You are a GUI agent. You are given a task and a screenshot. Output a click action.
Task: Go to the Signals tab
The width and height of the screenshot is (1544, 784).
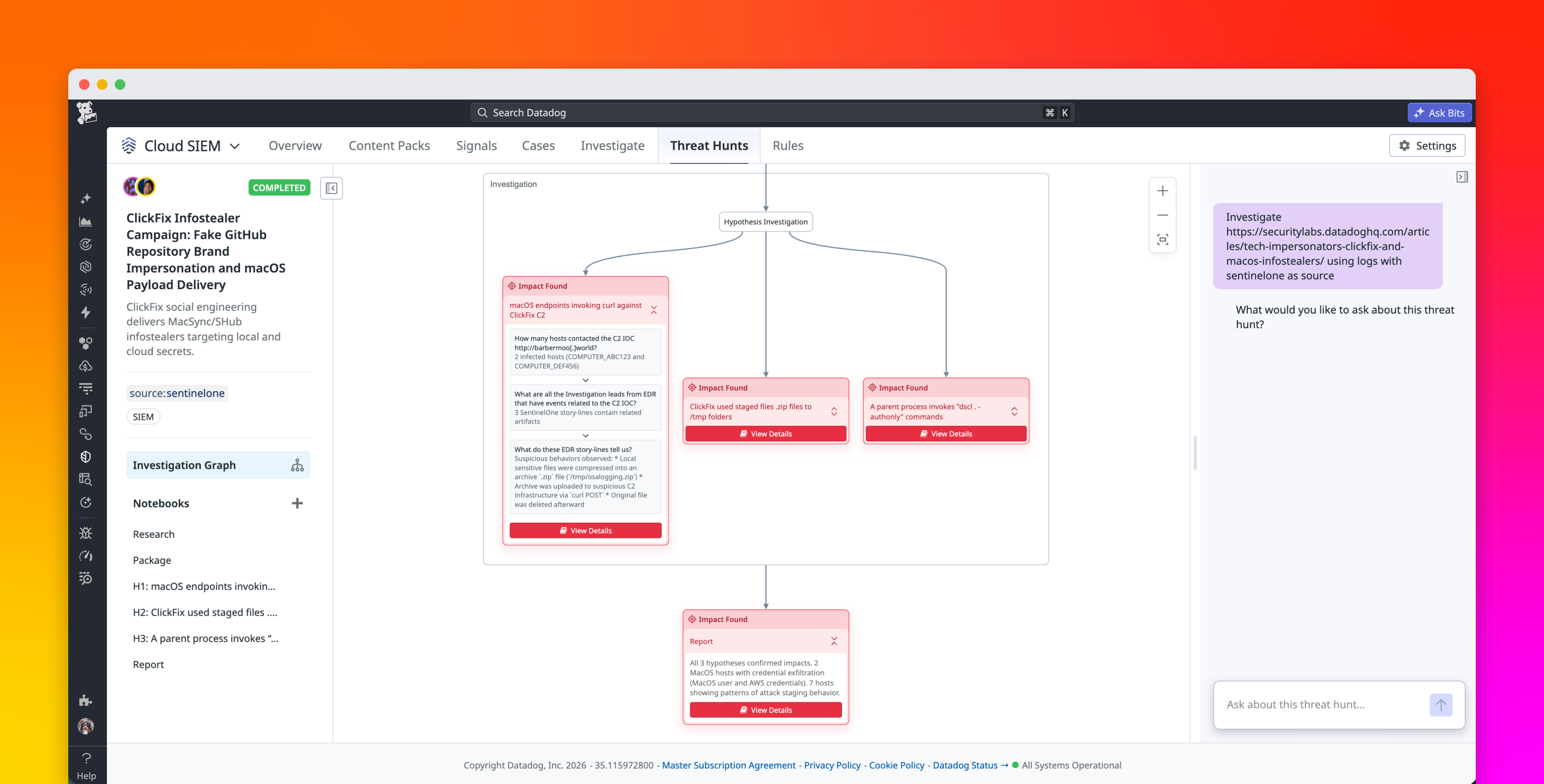476,146
